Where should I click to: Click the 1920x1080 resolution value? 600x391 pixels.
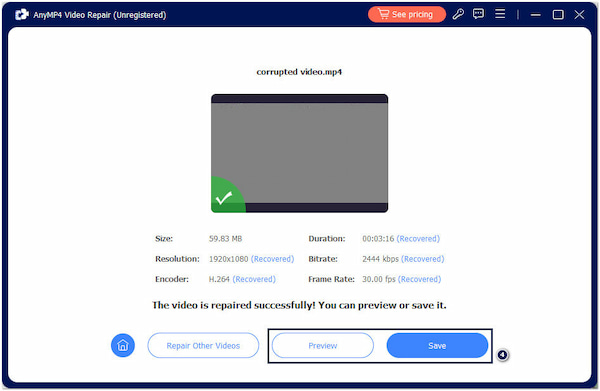[x=228, y=259]
